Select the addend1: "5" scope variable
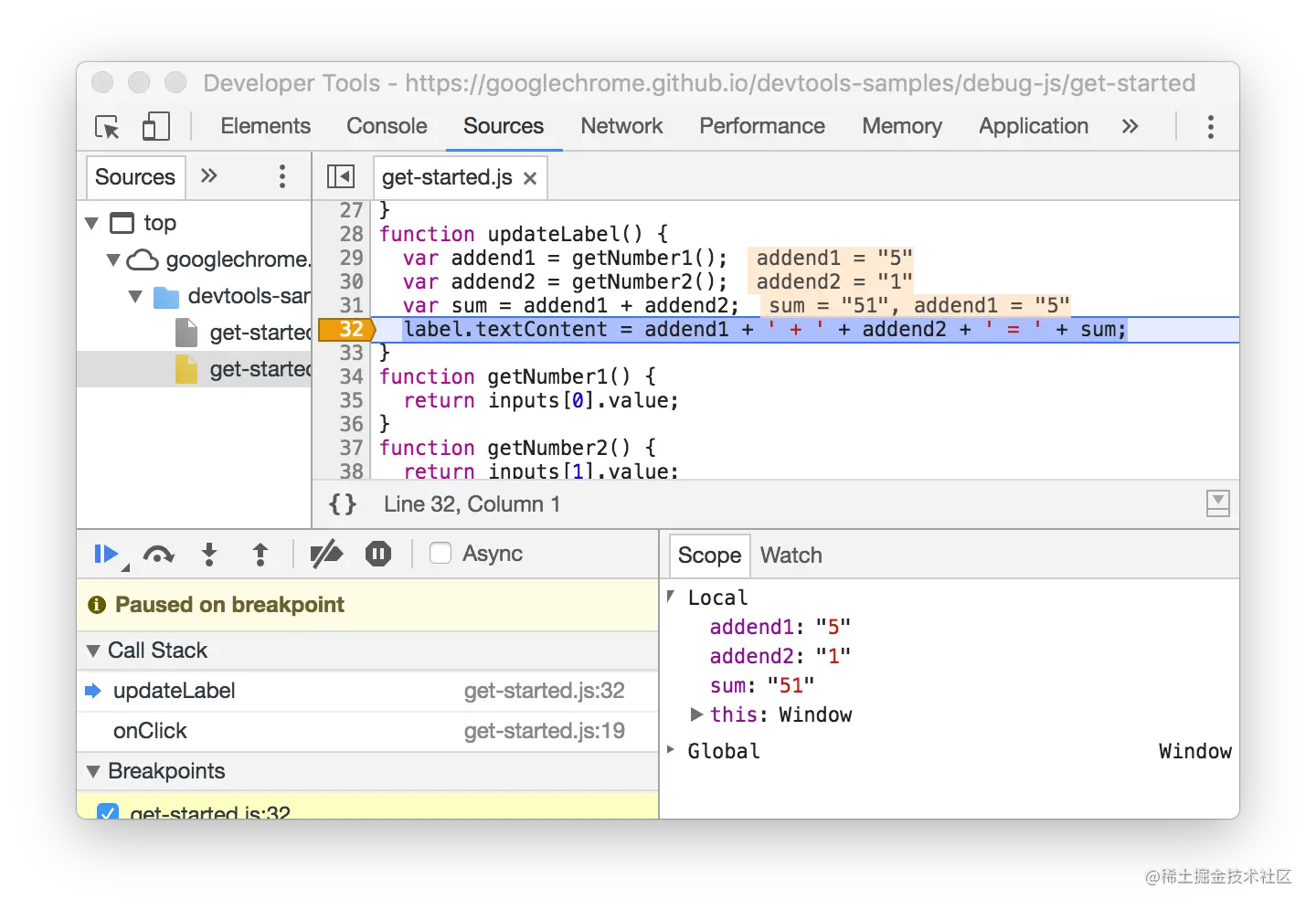This screenshot has width=1316, height=910. [x=780, y=627]
